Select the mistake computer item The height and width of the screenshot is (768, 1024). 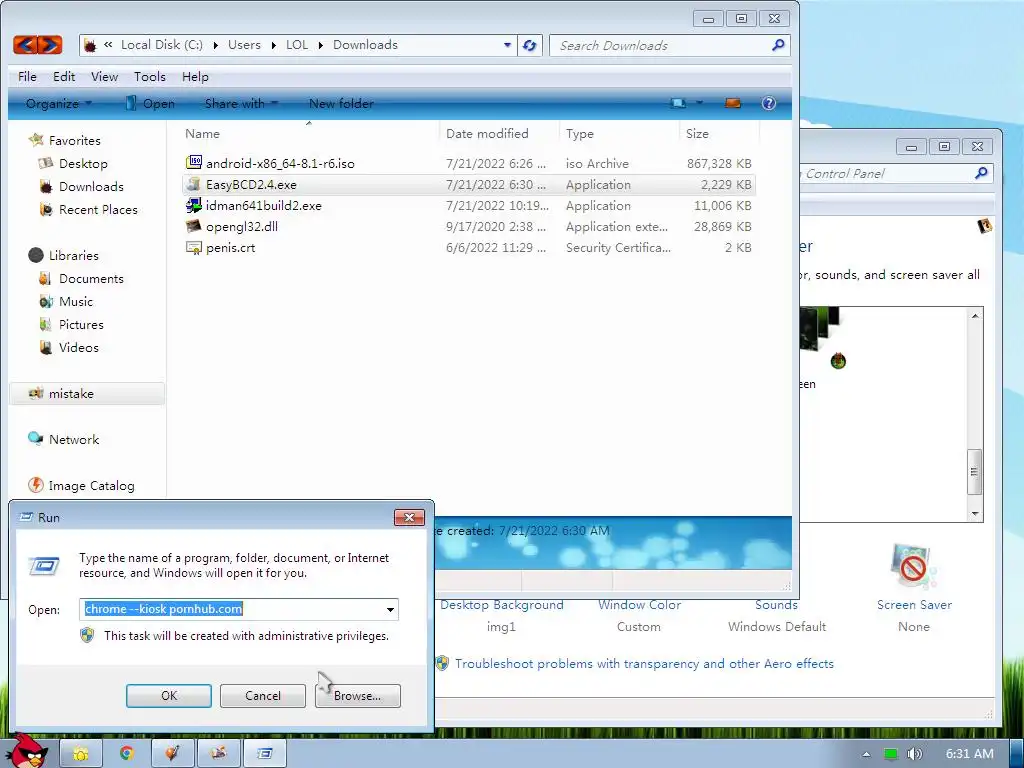pyautogui.click(x=88, y=393)
